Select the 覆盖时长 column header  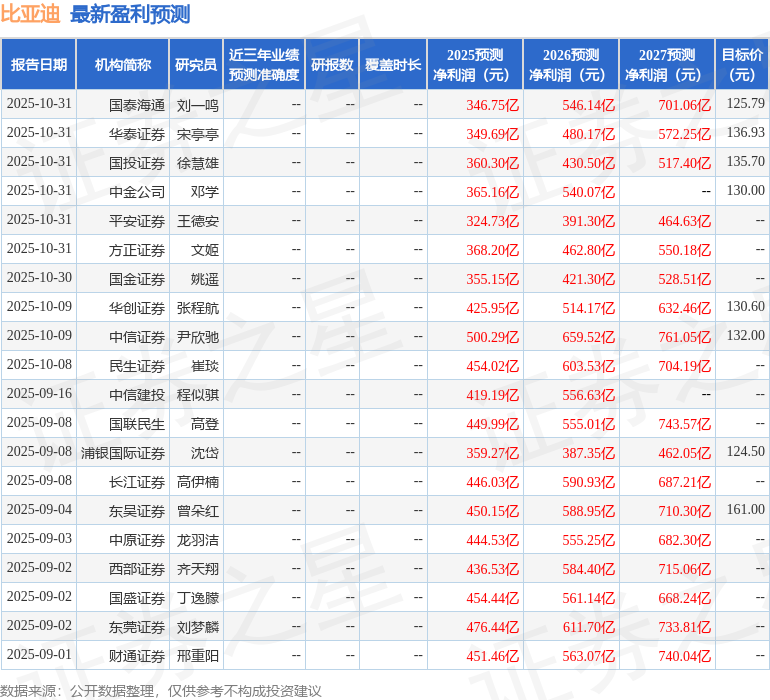coord(393,64)
